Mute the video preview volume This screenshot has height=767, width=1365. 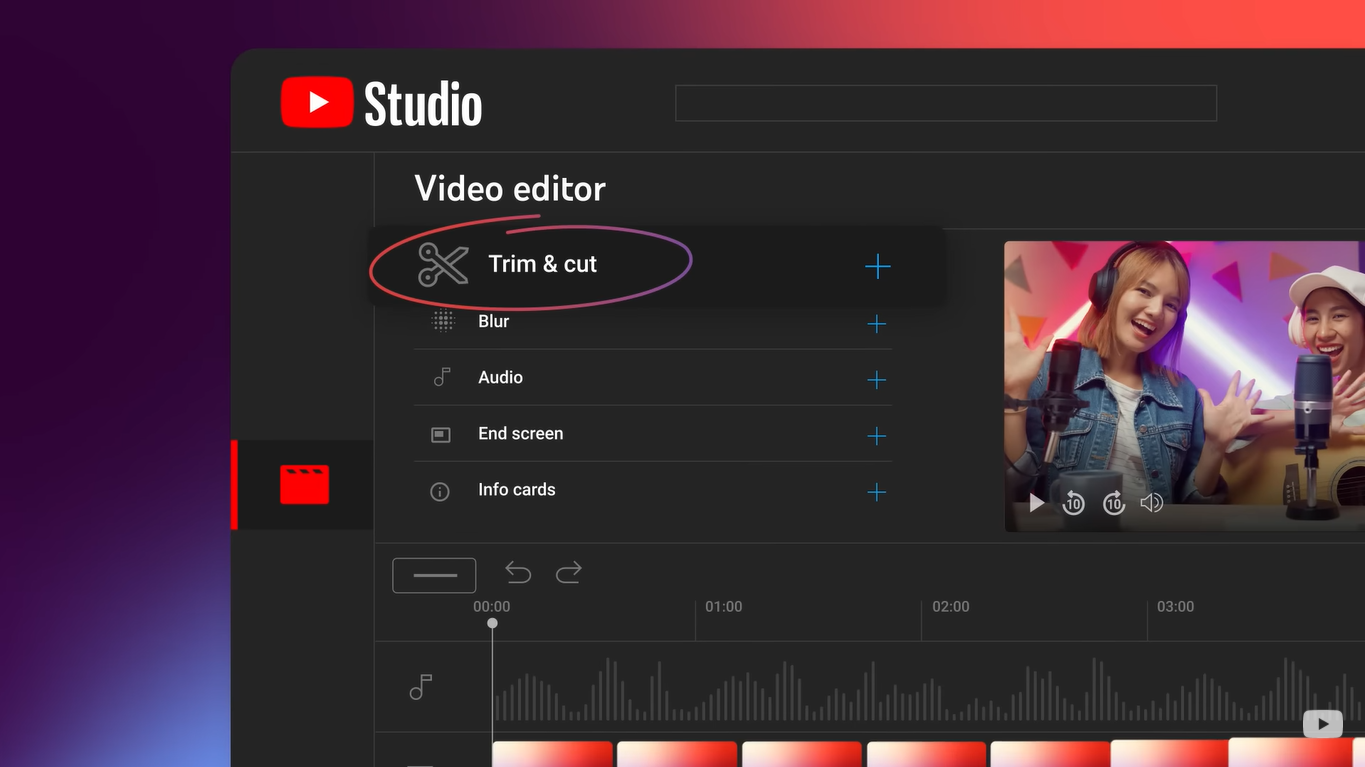coord(1151,503)
